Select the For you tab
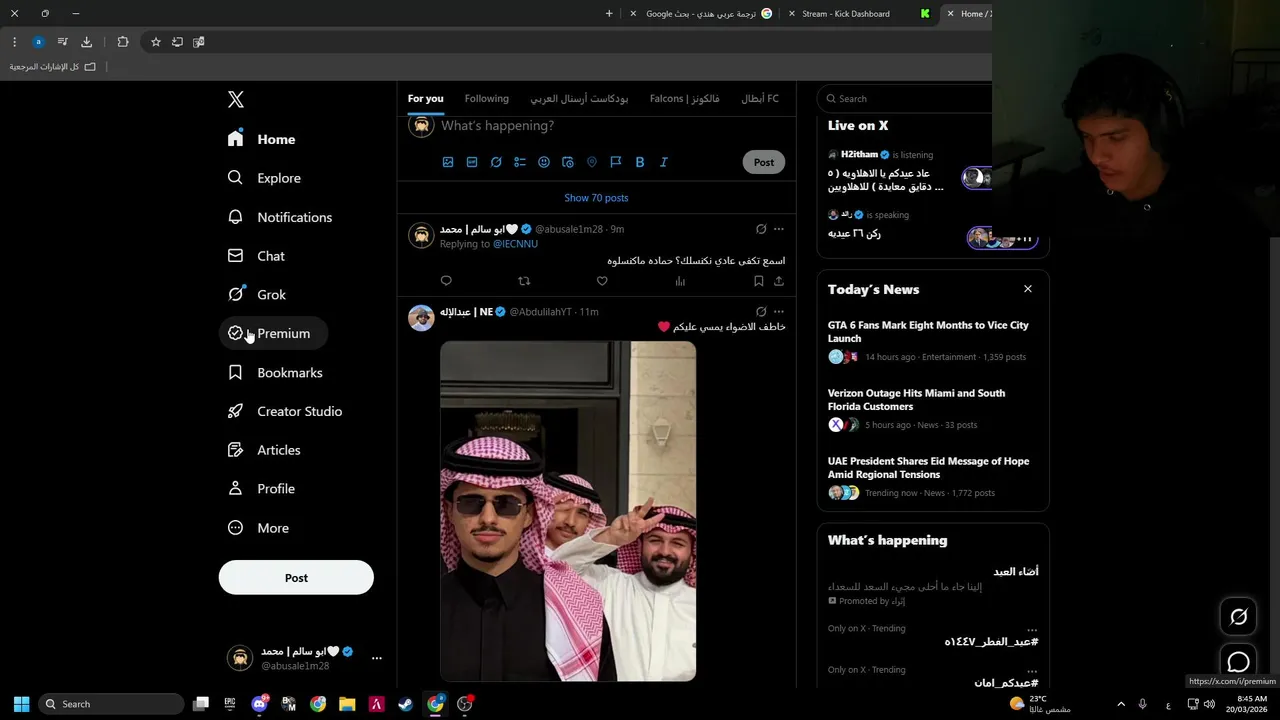This screenshot has height=720, width=1280. pyautogui.click(x=425, y=98)
